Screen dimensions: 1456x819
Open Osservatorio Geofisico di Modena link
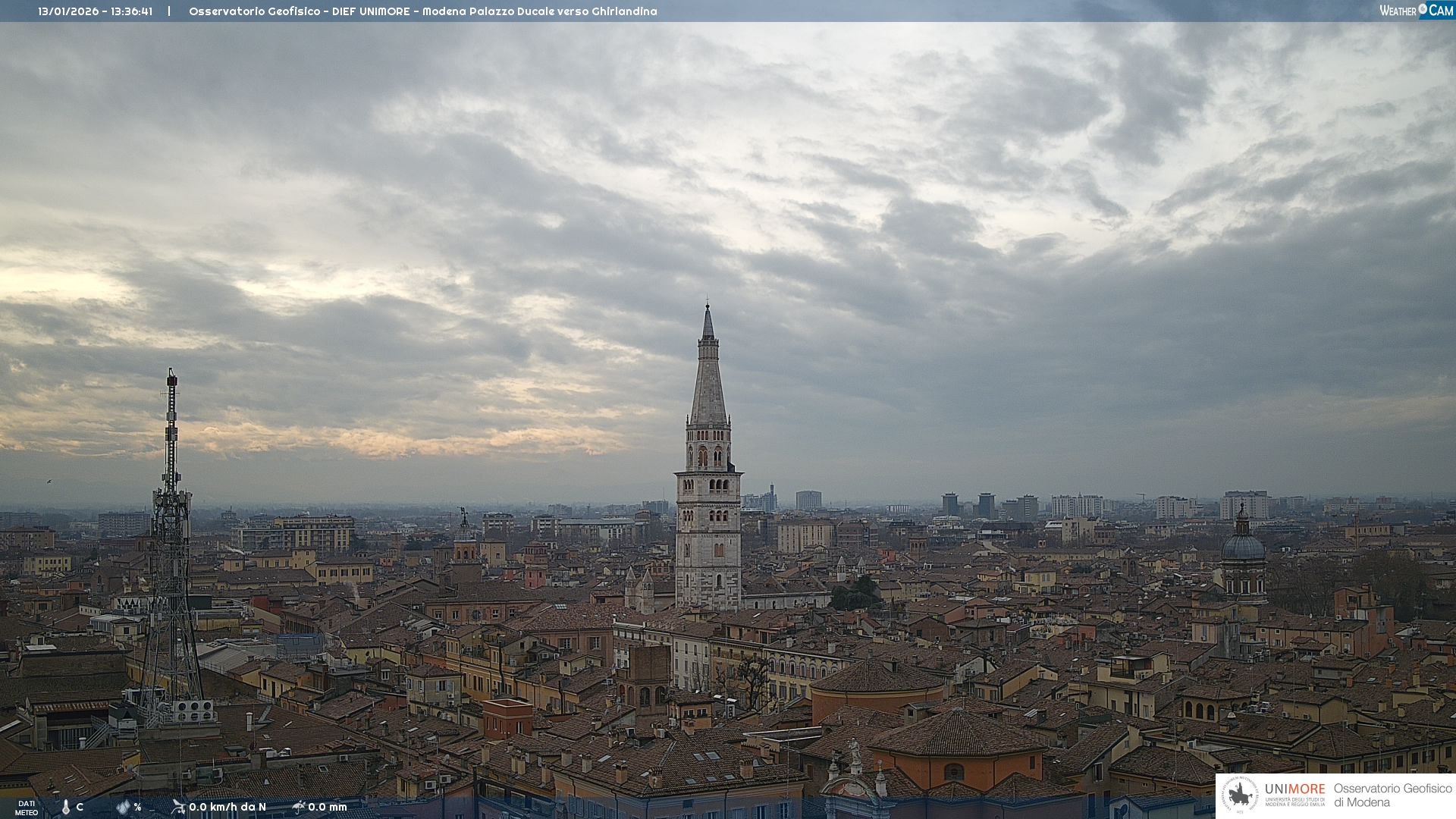tap(1392, 795)
